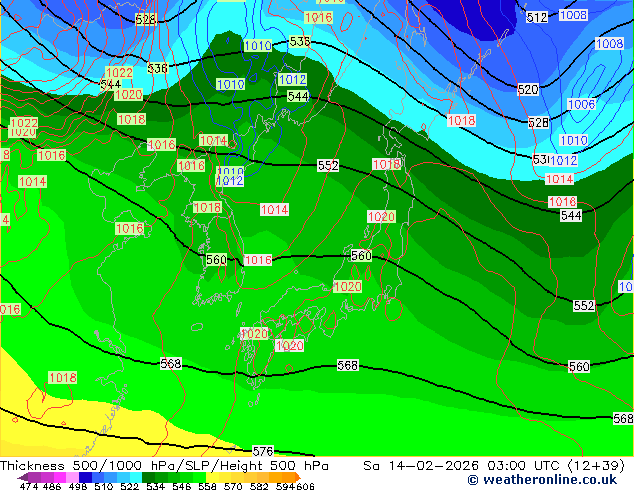The image size is (634, 490).
Task: Click the purple arrow at legend's left end
Action: pyautogui.click(x=23, y=477)
